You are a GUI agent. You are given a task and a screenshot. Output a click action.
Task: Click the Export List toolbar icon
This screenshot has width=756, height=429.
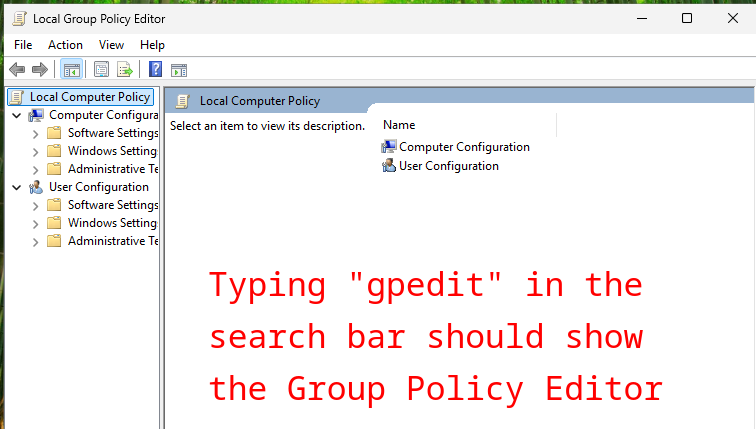click(125, 69)
